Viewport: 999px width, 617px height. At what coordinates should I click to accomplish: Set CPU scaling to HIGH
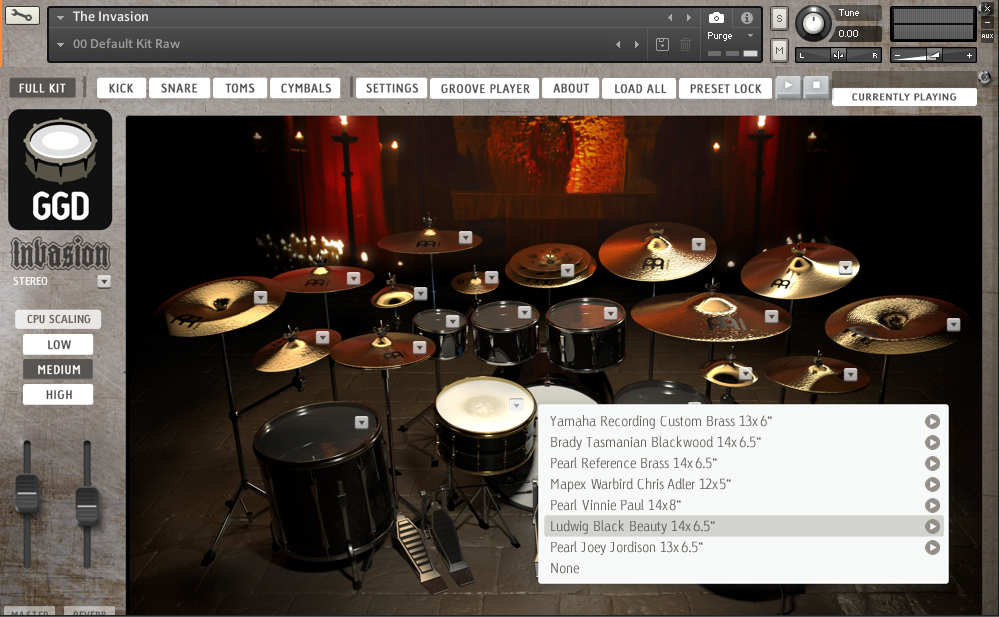[58, 395]
